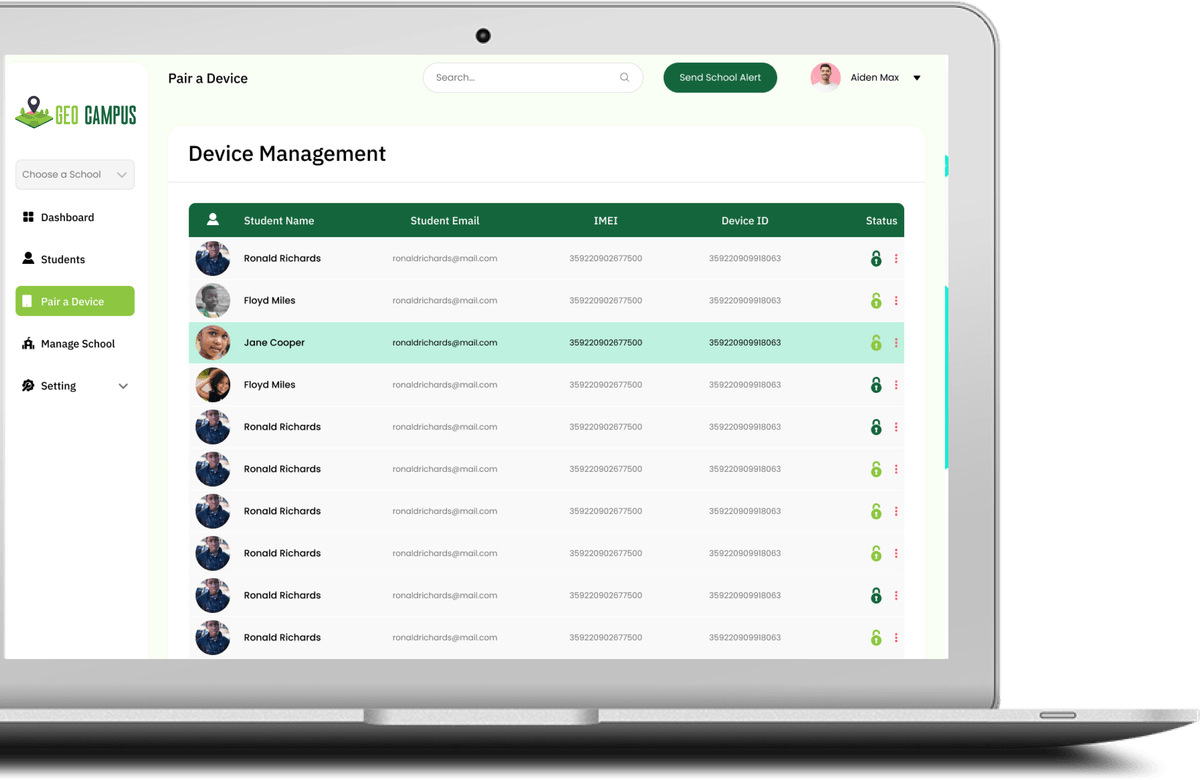Toggle lock status for Jane Cooper

(x=876, y=343)
